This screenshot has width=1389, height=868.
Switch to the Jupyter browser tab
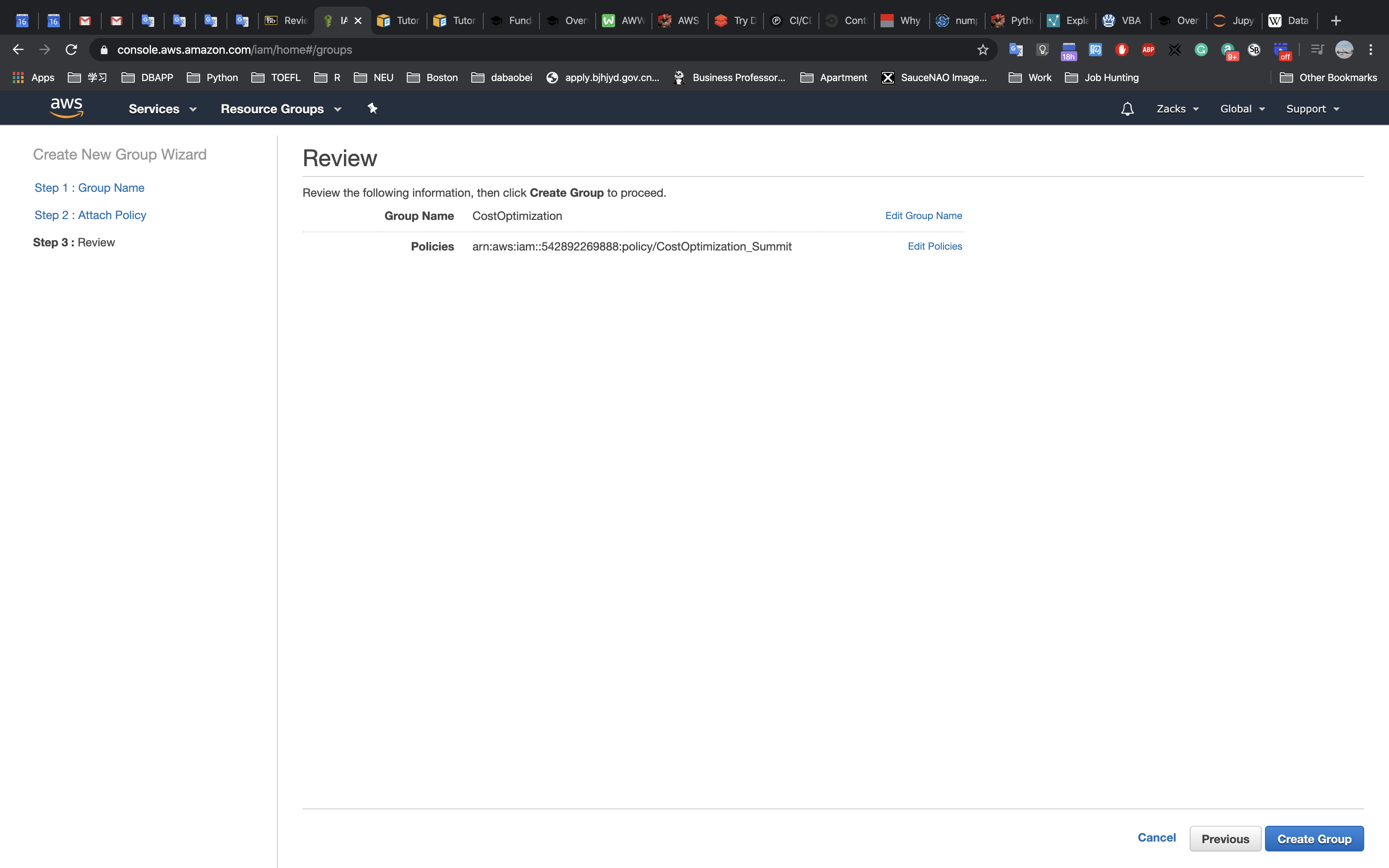[1234, 21]
